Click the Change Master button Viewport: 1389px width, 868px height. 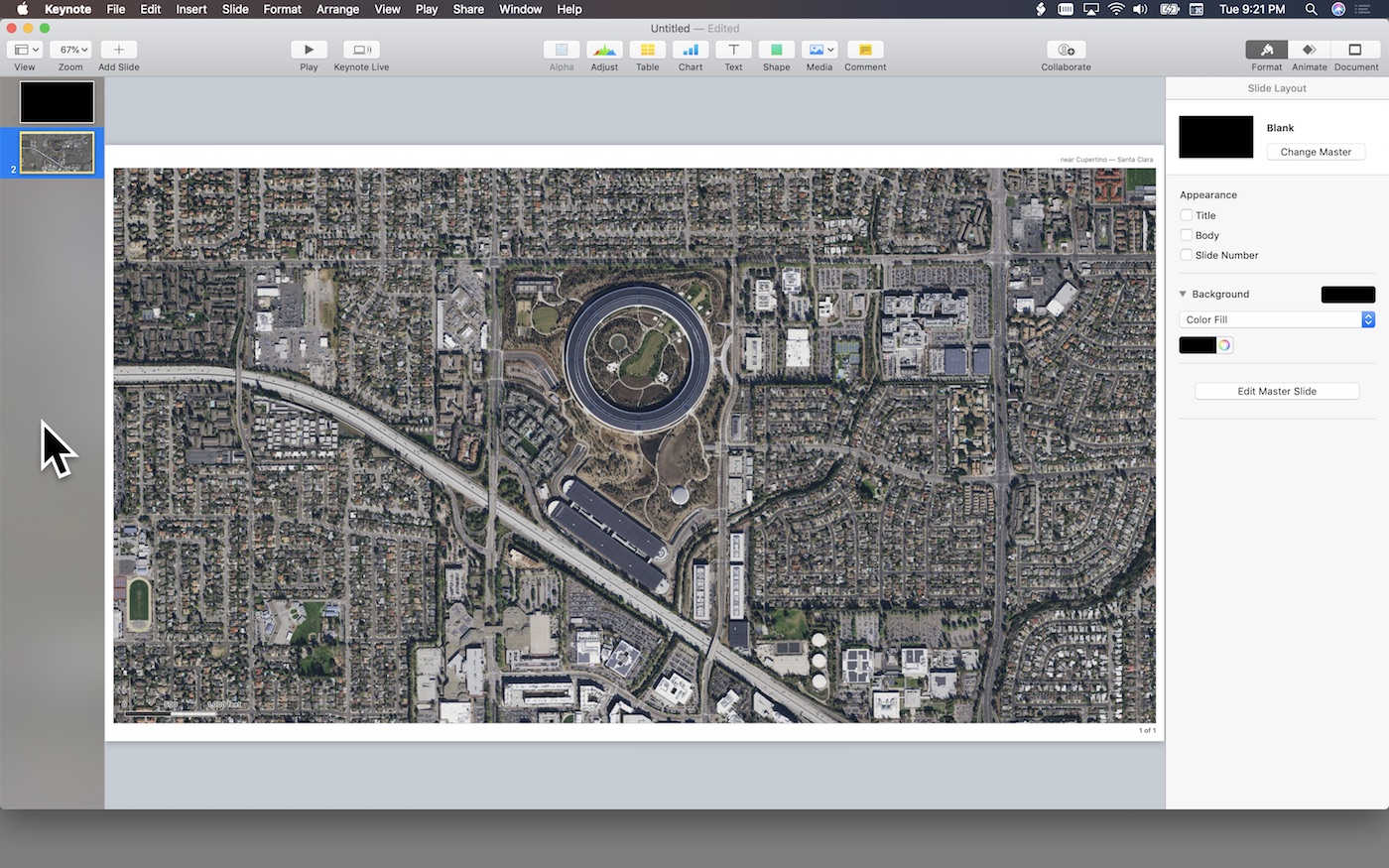point(1316,152)
